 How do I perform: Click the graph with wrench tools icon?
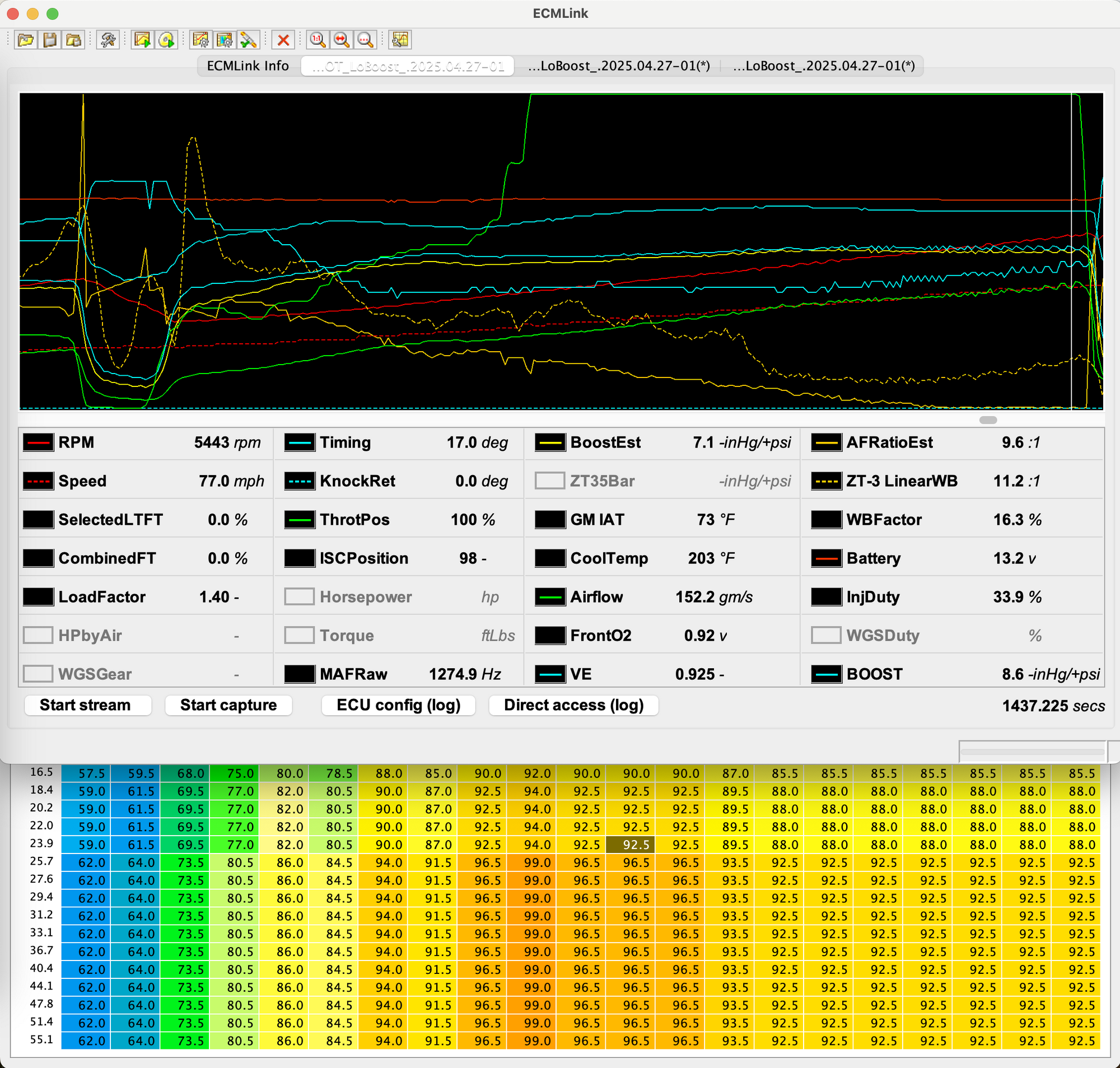coord(400,40)
